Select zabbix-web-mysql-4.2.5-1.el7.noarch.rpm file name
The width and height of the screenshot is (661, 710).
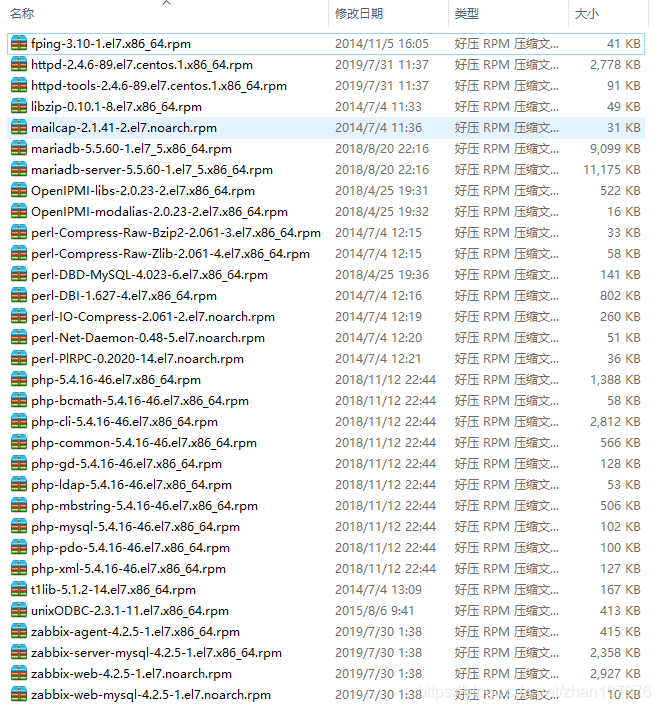tap(151, 695)
